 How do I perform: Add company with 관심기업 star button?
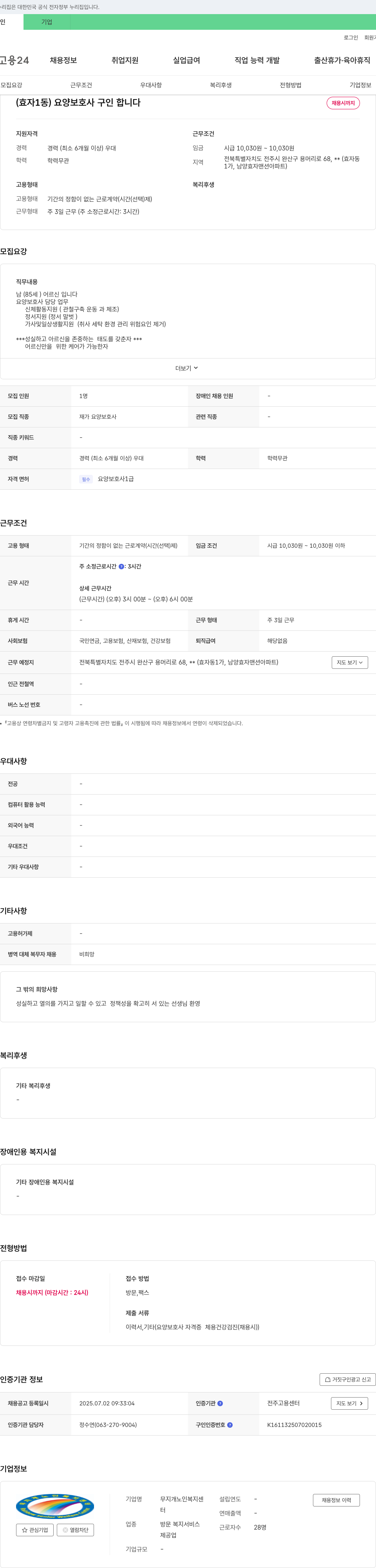tap(35, 1530)
